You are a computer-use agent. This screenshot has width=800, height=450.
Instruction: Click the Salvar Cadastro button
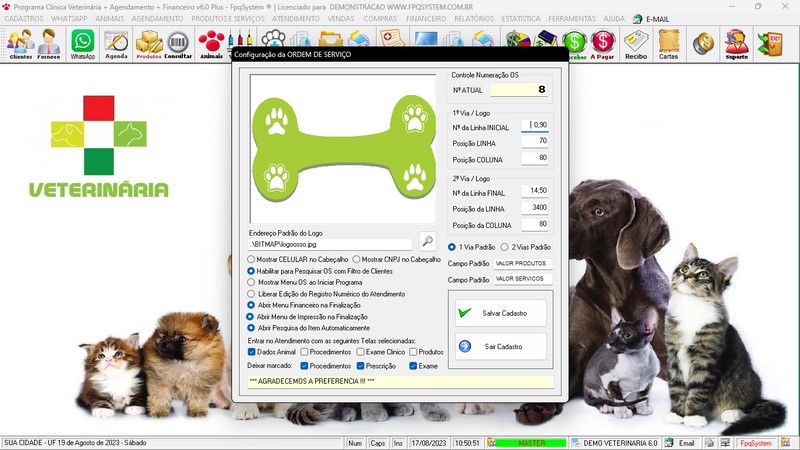click(501, 313)
